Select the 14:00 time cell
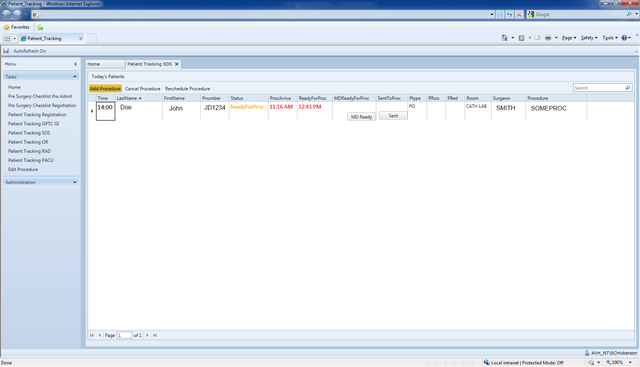The image size is (640, 367). click(x=105, y=111)
